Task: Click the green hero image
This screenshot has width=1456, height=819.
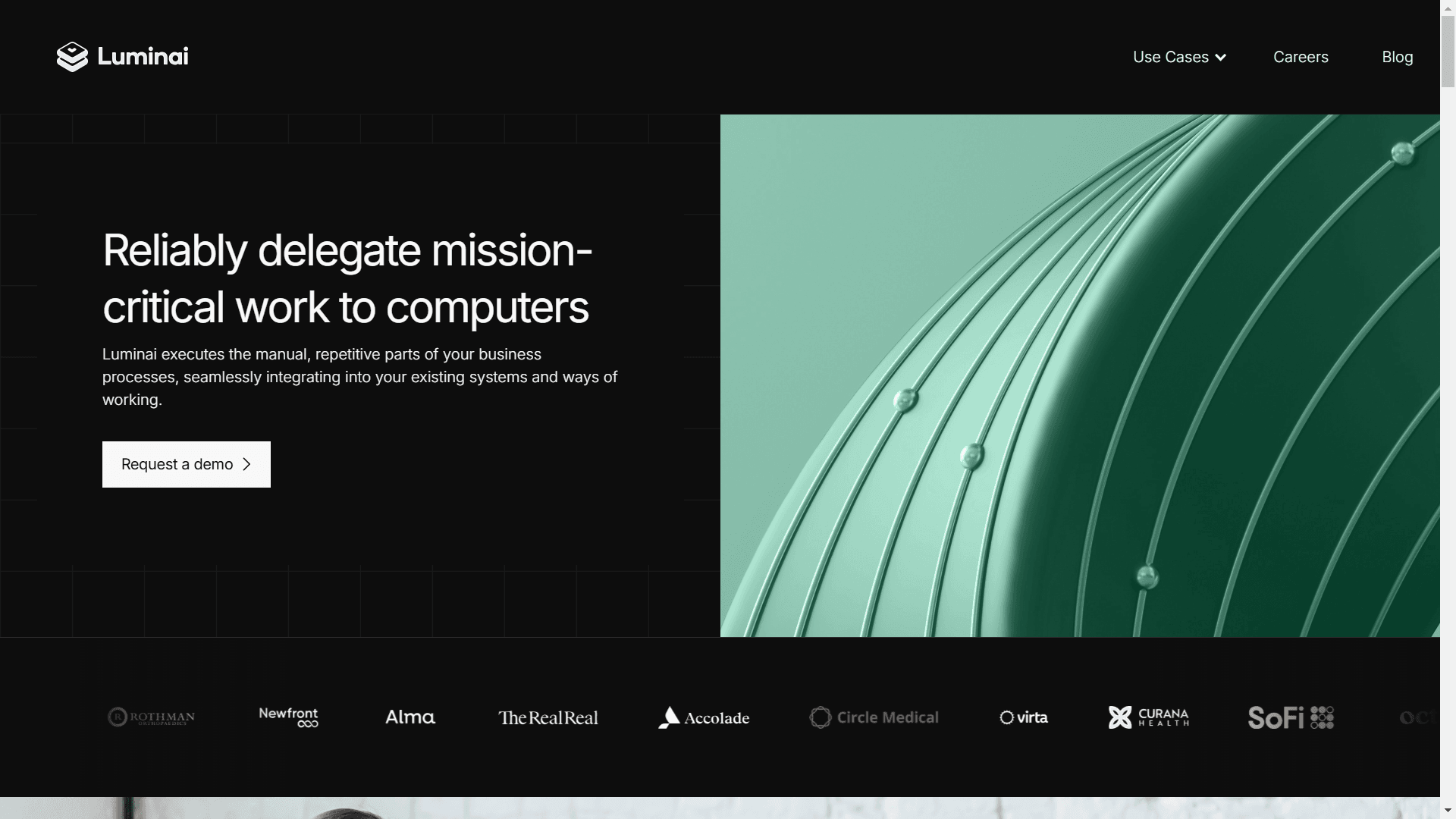Action: pyautogui.click(x=1079, y=375)
